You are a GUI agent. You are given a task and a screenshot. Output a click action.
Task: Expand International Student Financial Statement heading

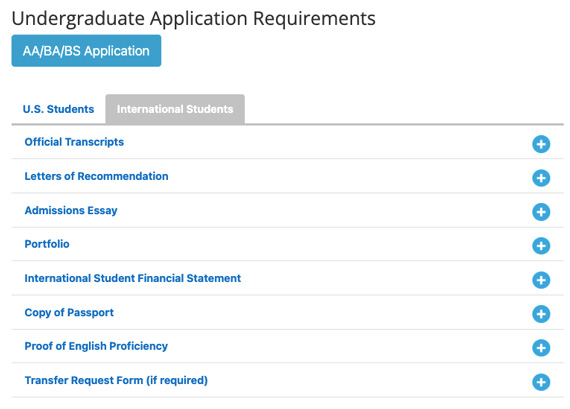pos(133,278)
